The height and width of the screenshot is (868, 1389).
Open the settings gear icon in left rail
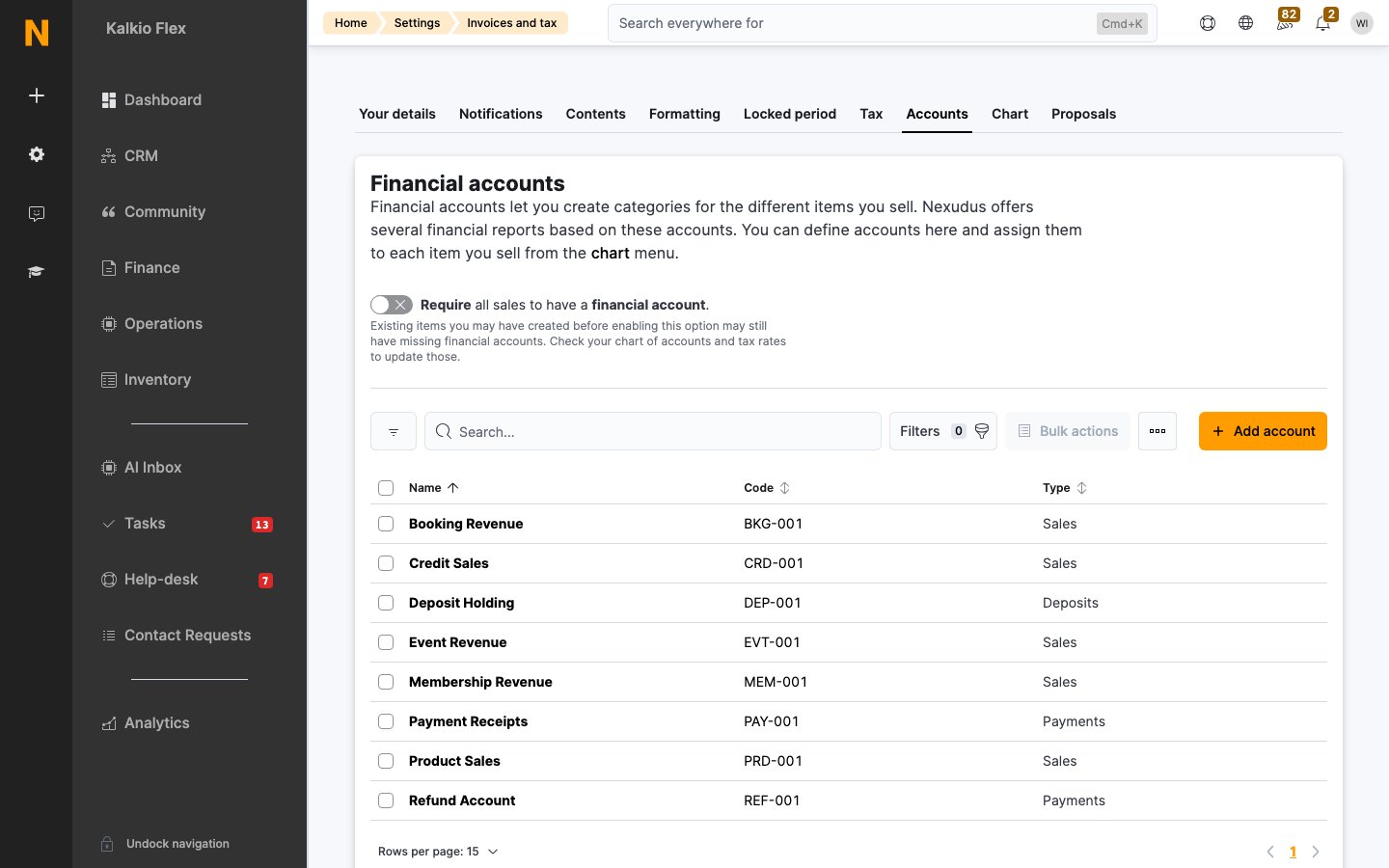(37, 154)
